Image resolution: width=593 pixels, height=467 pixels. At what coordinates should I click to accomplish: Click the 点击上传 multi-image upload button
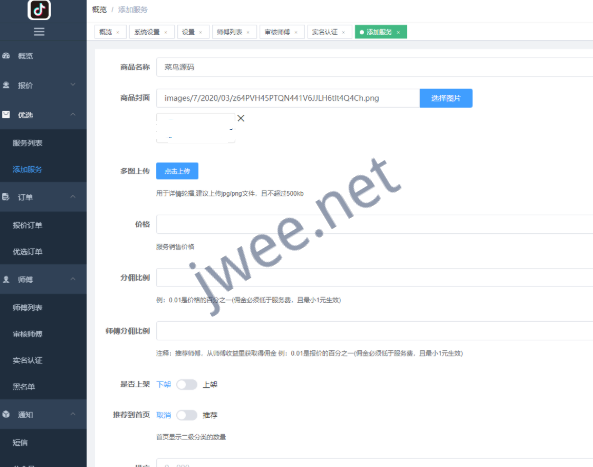177,171
